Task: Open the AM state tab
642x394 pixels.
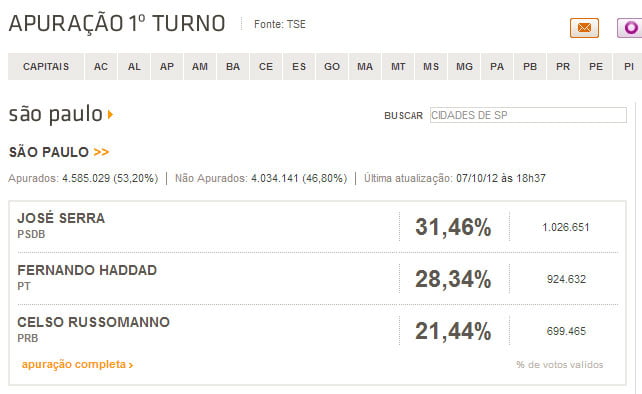Action: (x=200, y=66)
